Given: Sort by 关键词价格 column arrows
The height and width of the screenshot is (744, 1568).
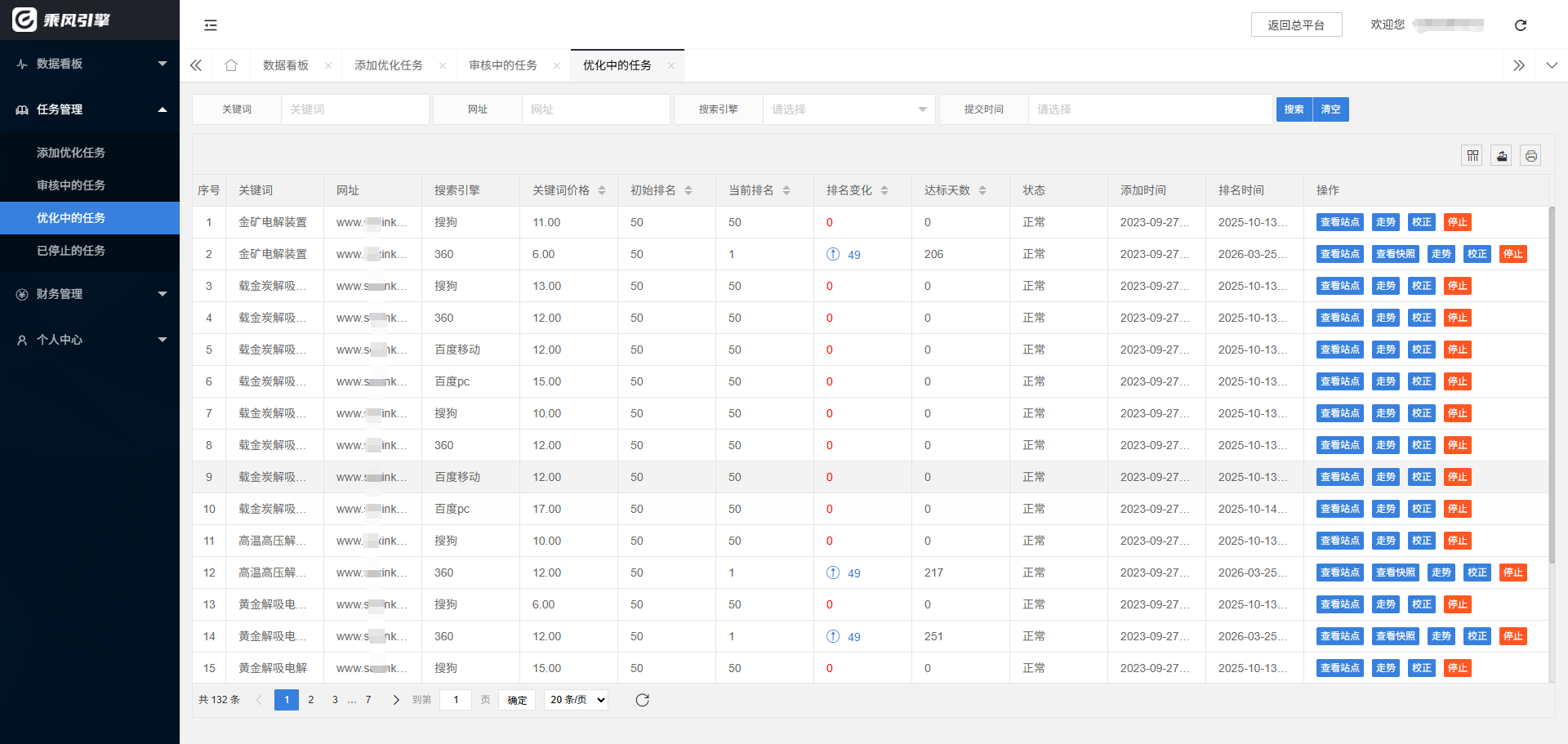Looking at the screenshot, I should (x=602, y=190).
